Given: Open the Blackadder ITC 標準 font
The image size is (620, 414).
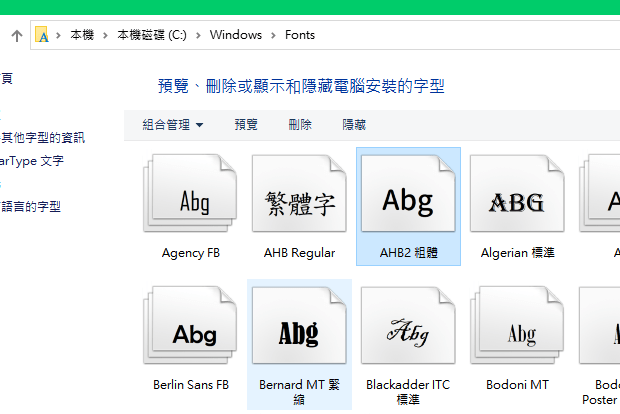Looking at the screenshot, I should (x=408, y=333).
